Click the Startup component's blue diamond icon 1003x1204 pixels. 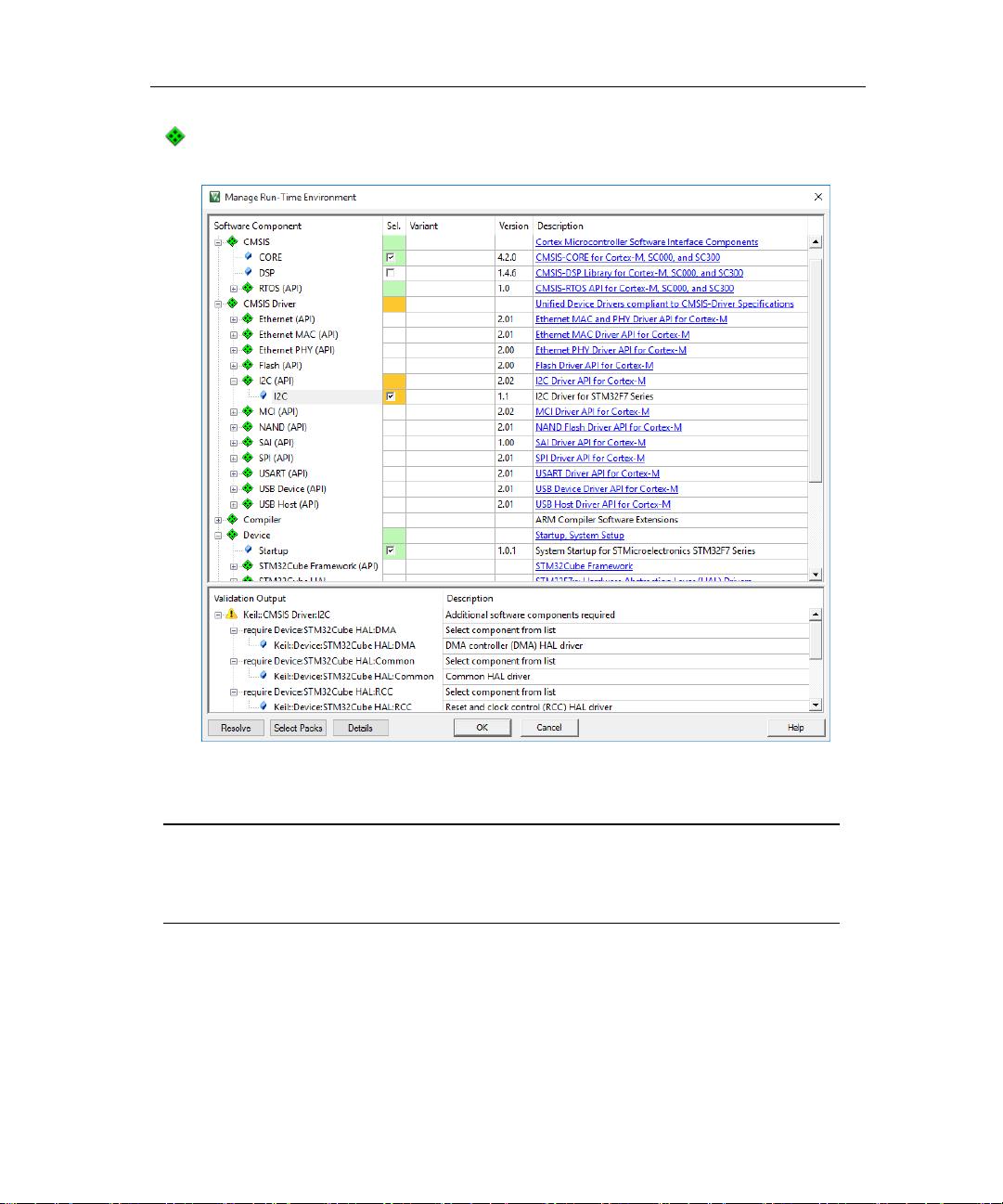tap(247, 550)
